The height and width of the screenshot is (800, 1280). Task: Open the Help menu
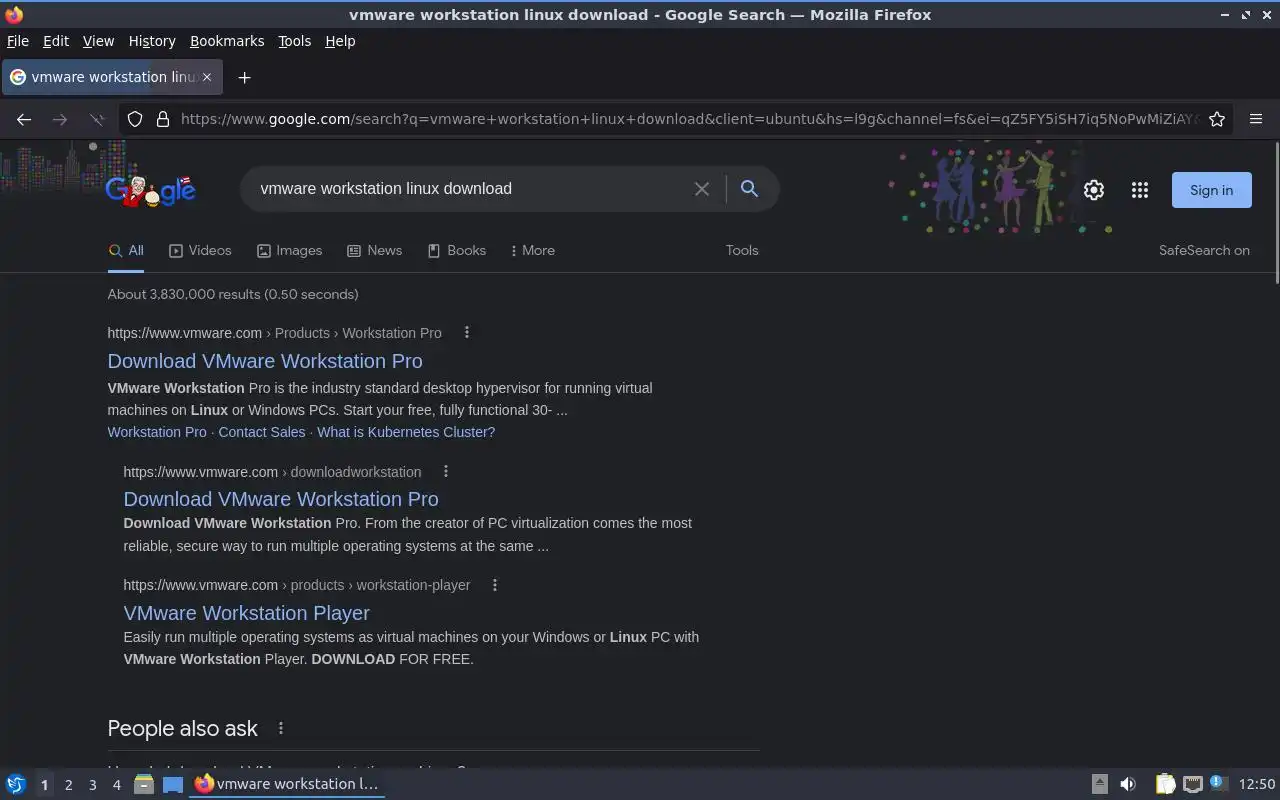pyautogui.click(x=340, y=41)
